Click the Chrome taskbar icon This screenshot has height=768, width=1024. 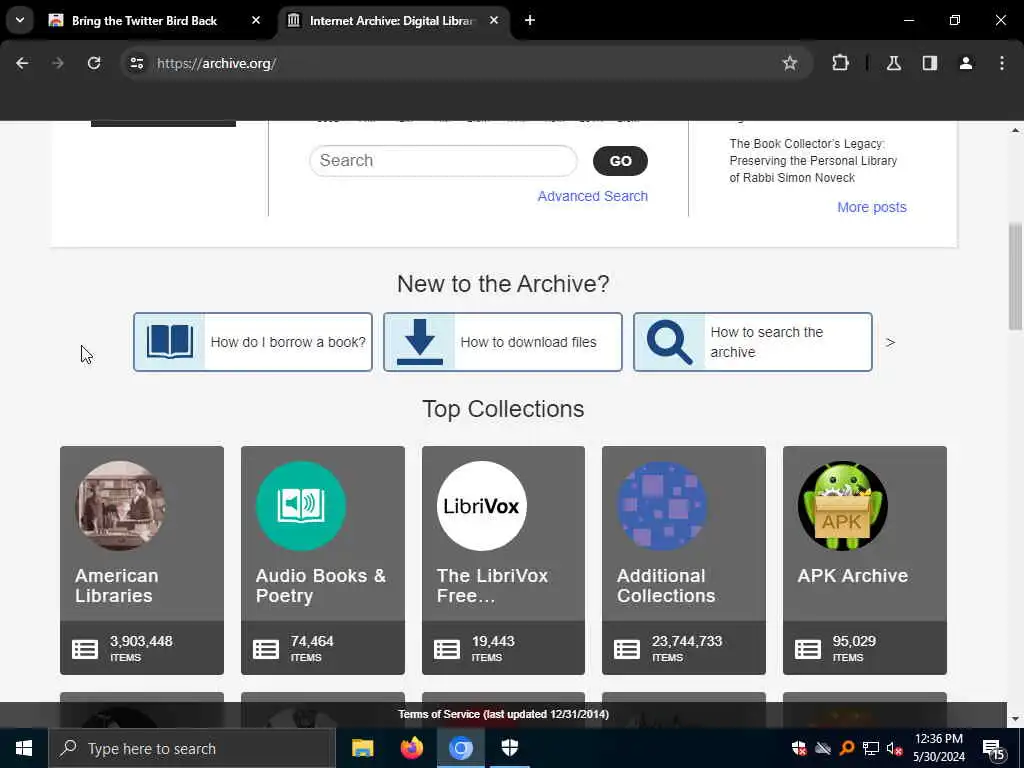[460, 748]
